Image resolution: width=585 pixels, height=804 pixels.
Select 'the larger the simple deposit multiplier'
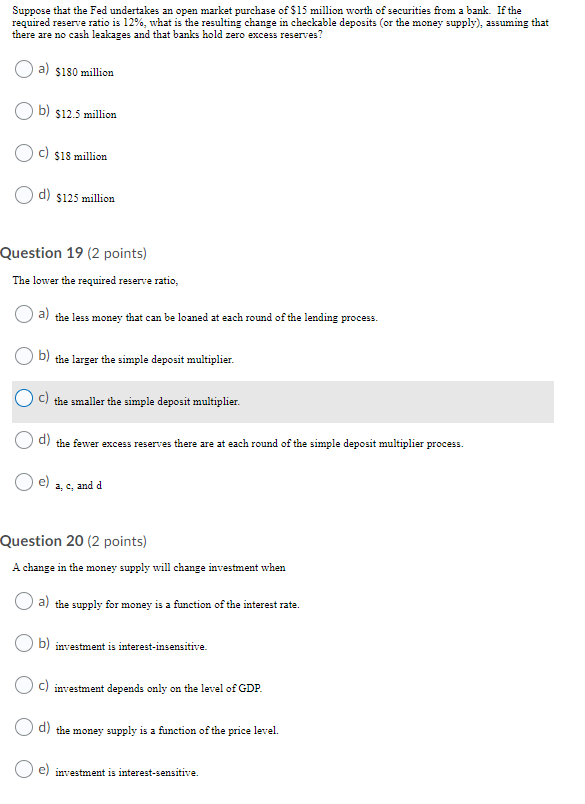click(x=24, y=356)
